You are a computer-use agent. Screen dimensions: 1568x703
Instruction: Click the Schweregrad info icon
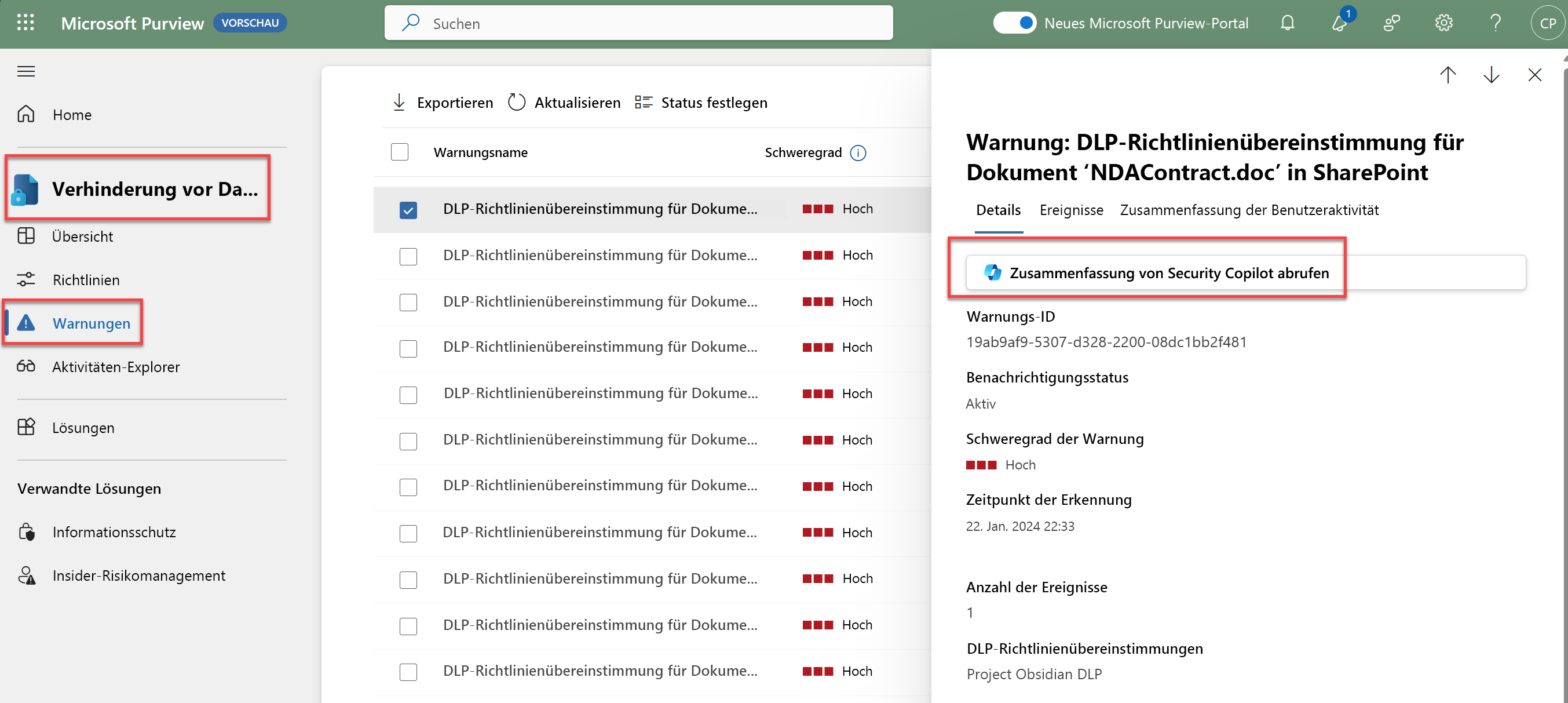(858, 153)
